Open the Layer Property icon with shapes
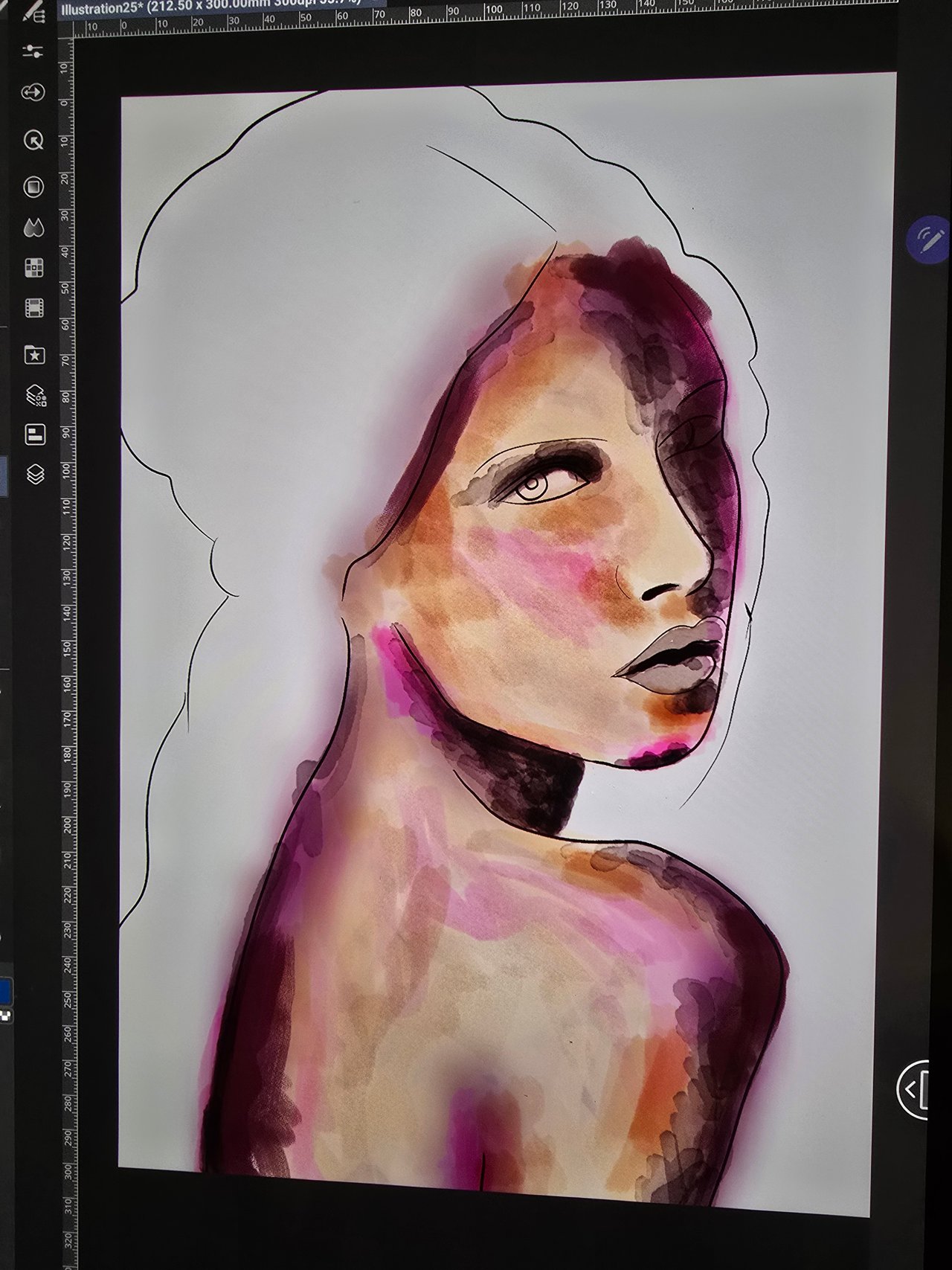The image size is (952, 1270). 36,395
